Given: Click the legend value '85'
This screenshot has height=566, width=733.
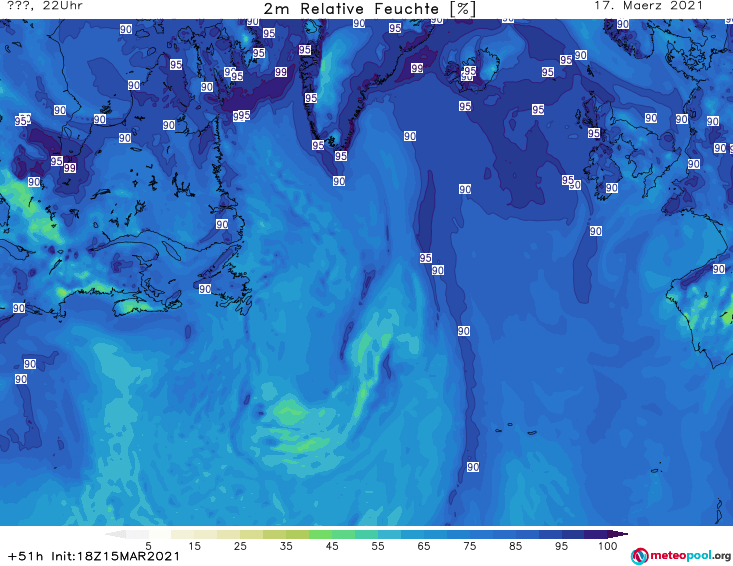Looking at the screenshot, I should pos(516,546).
